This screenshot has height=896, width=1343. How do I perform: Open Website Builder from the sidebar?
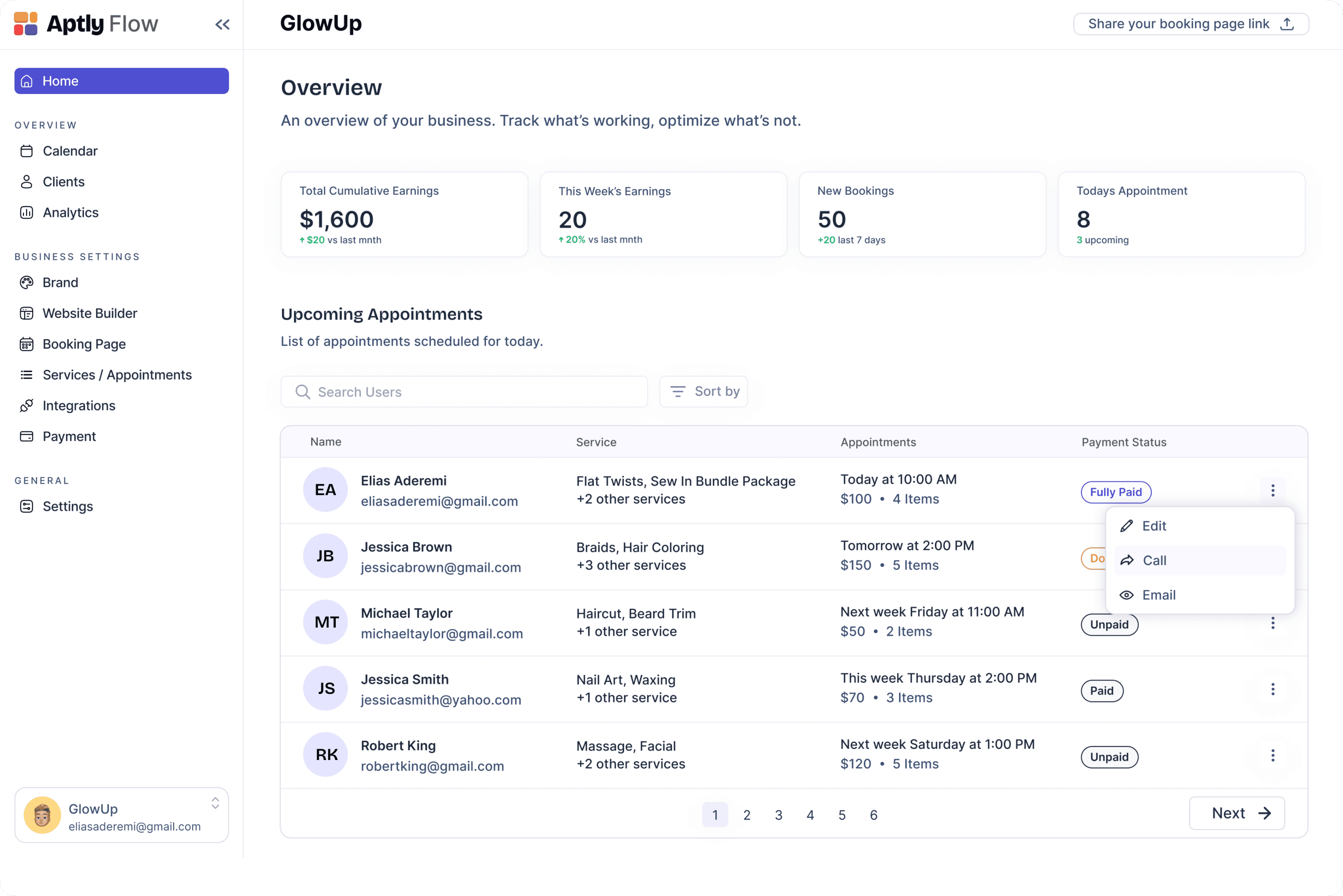(90, 313)
